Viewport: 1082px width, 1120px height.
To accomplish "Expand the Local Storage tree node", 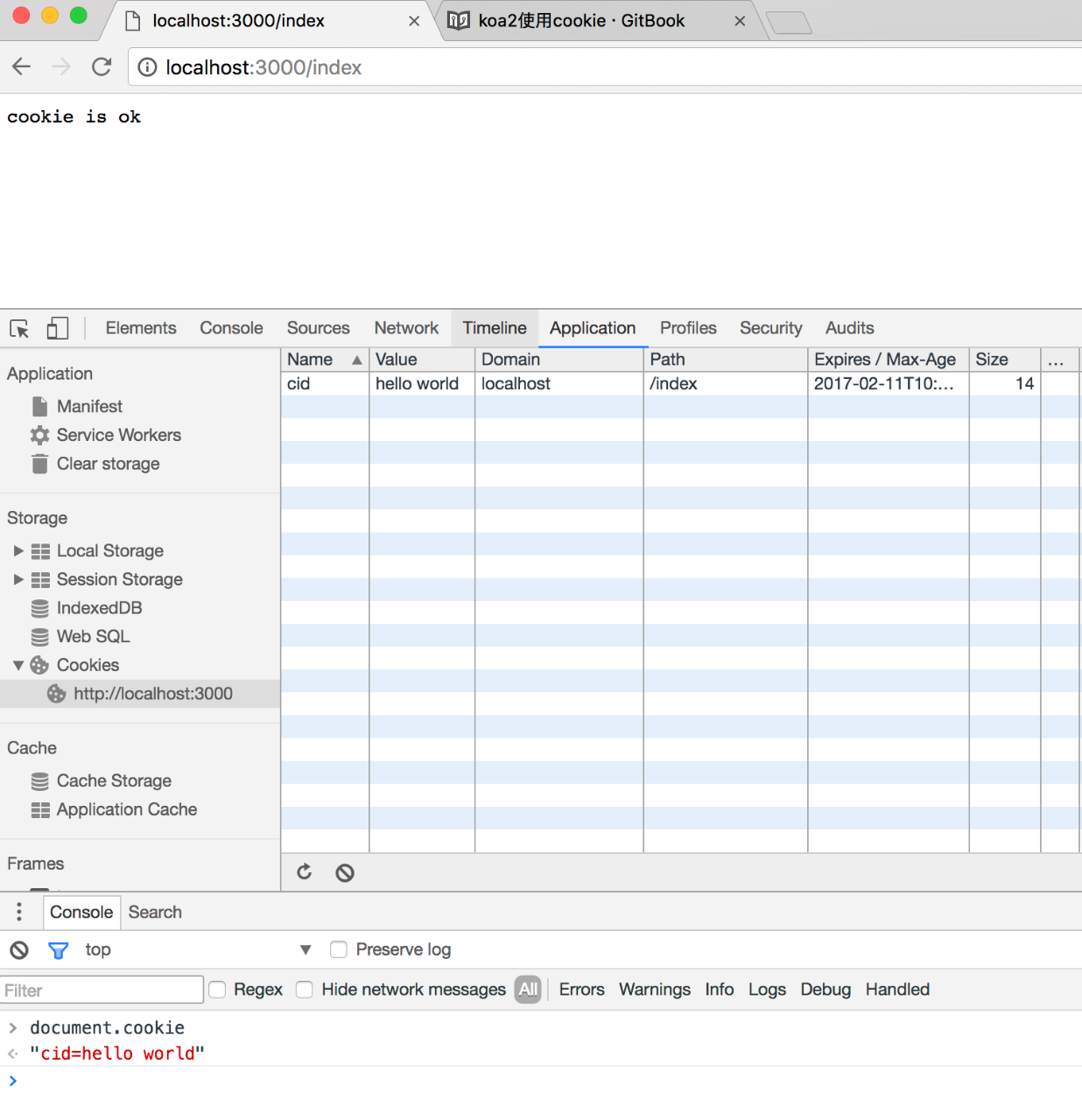I will pos(18,551).
